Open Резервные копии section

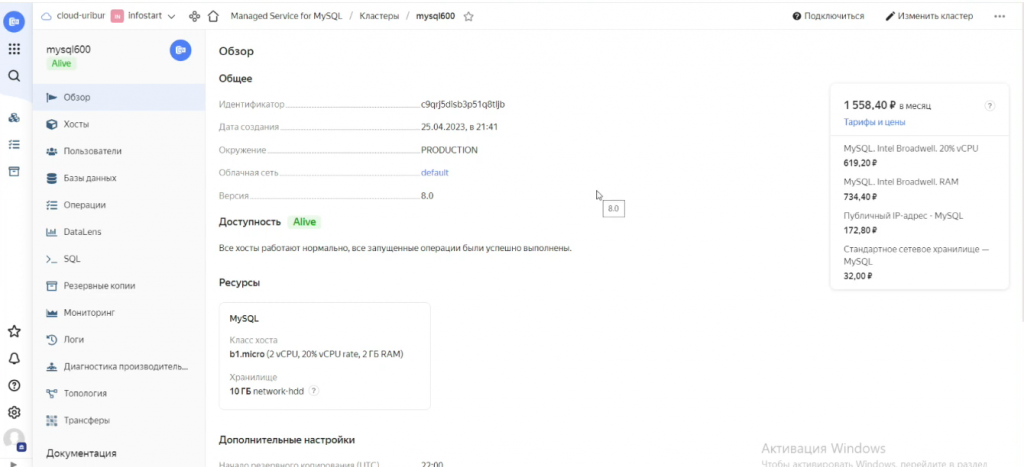119,286
